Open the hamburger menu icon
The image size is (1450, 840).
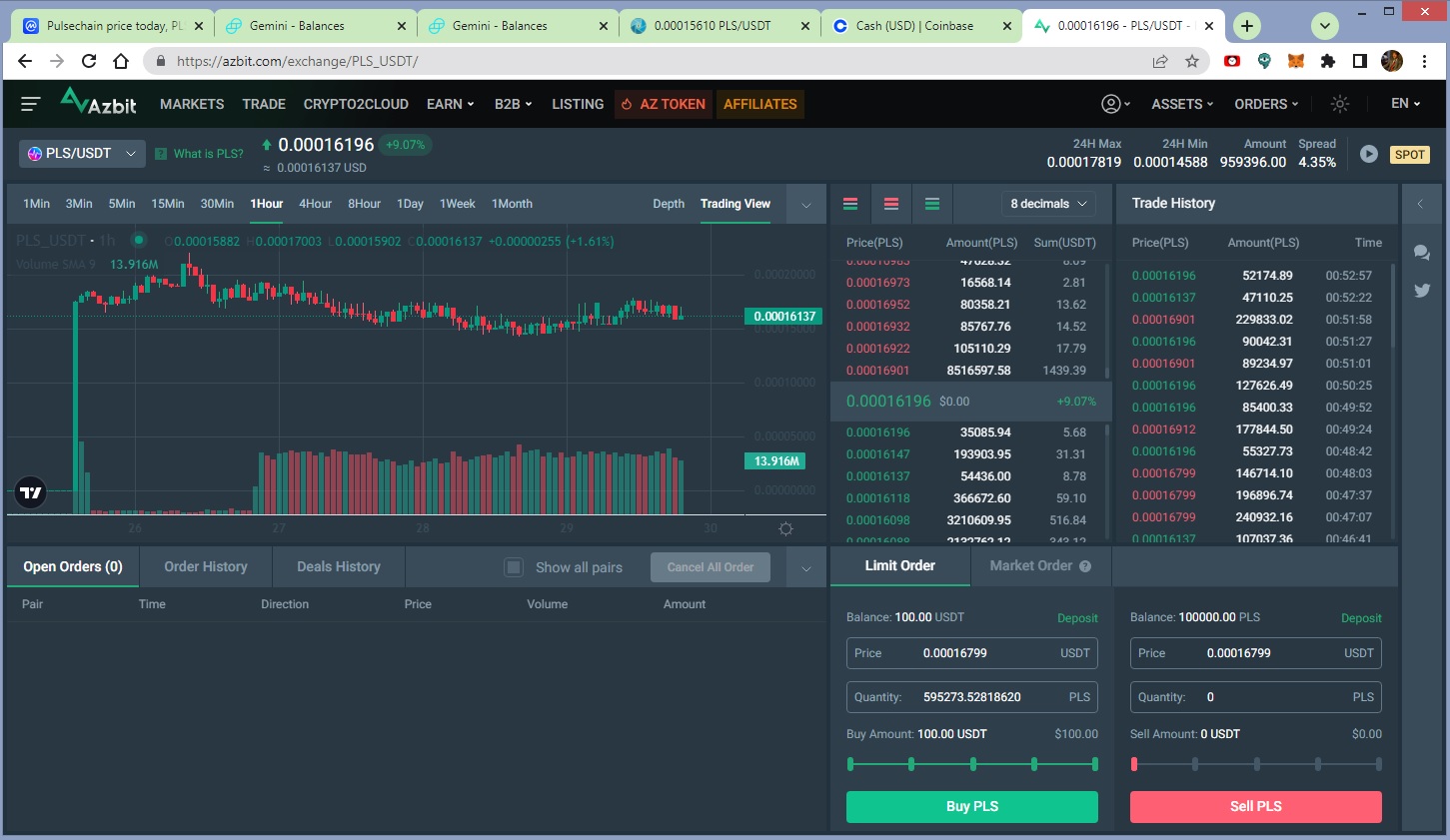(x=30, y=104)
